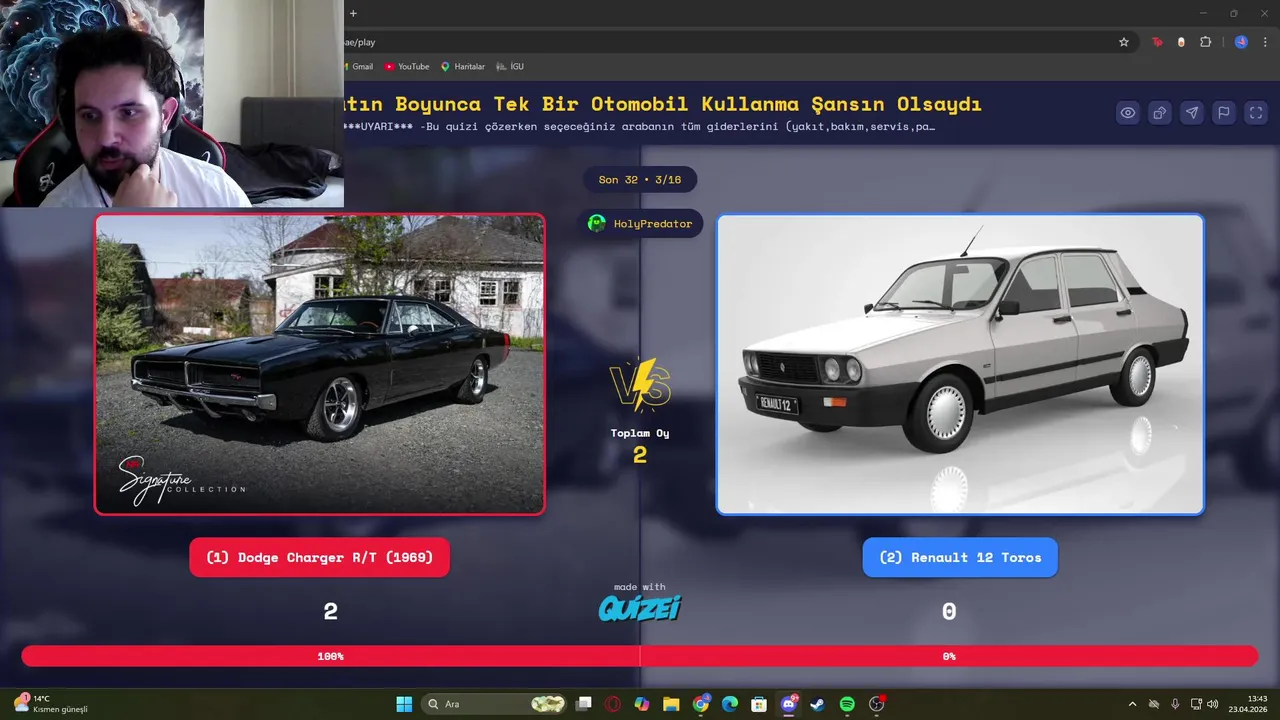Expand the system tray hidden icons chevron
Screen dimensions: 1280x720
[x=1132, y=704]
